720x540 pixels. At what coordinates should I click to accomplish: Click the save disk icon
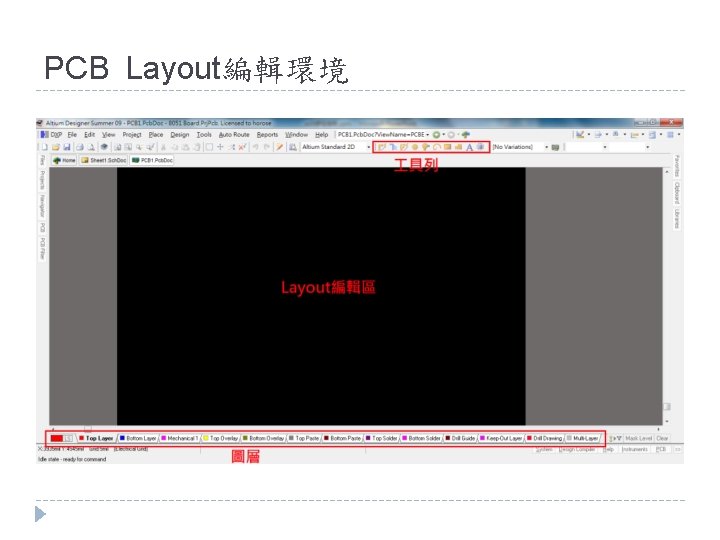[x=67, y=147]
